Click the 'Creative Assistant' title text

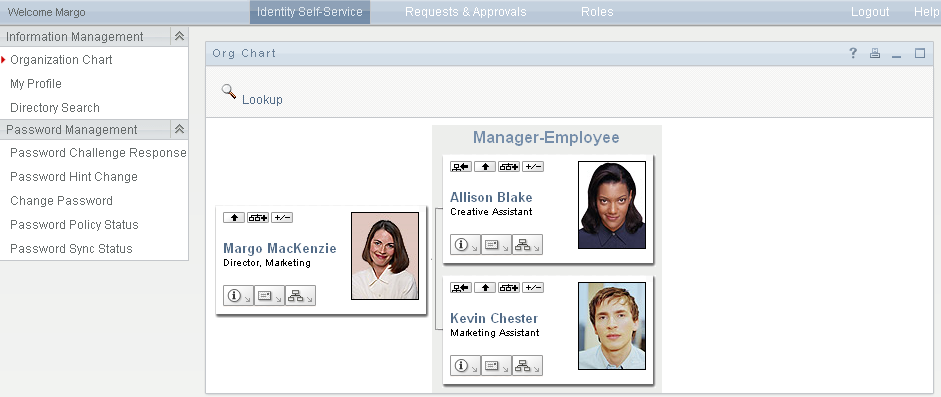tap(492, 212)
